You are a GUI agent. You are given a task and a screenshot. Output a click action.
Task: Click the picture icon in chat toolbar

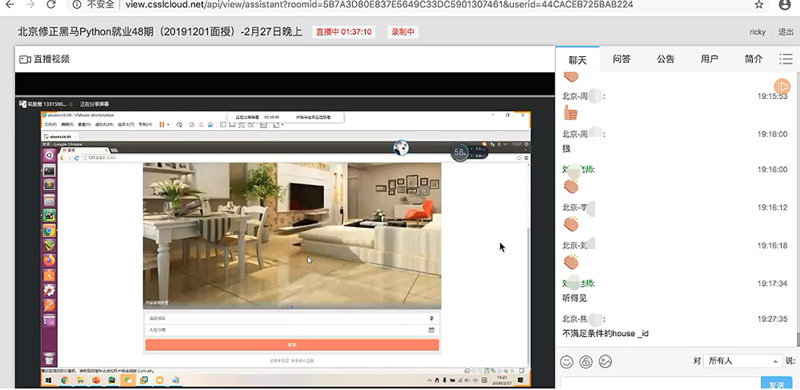pos(605,362)
